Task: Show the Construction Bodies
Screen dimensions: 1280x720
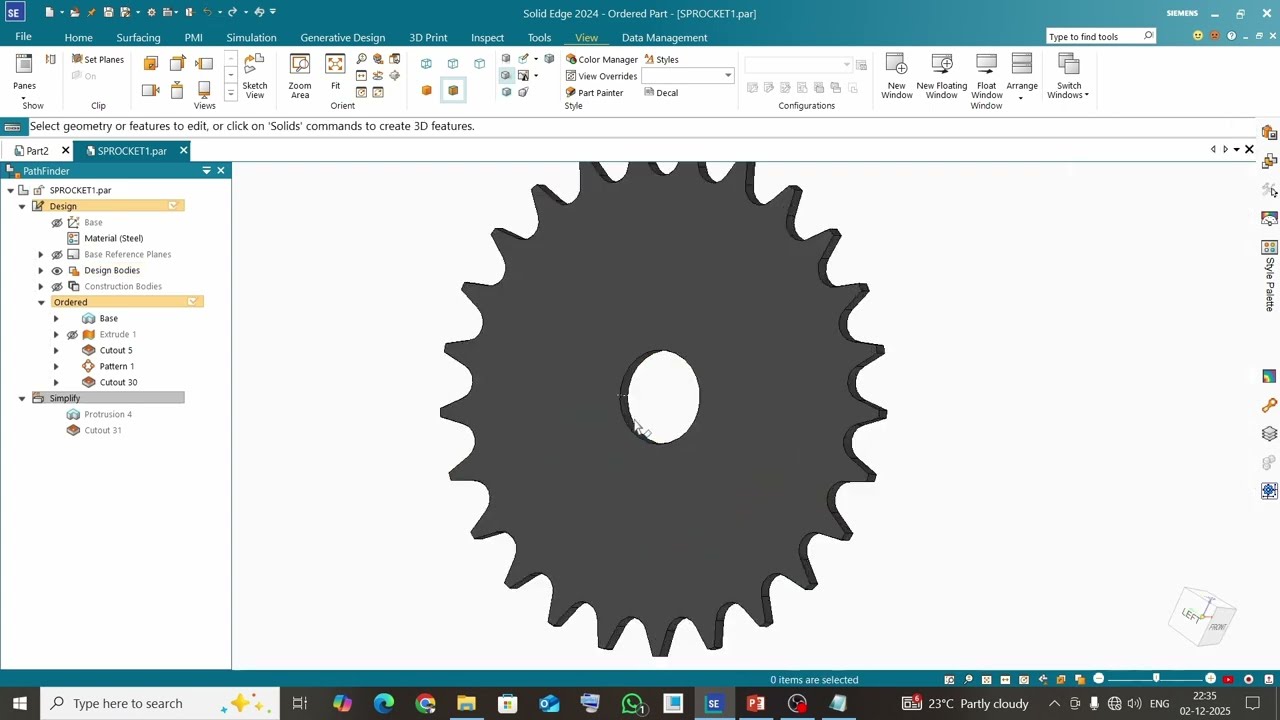Action: point(57,286)
